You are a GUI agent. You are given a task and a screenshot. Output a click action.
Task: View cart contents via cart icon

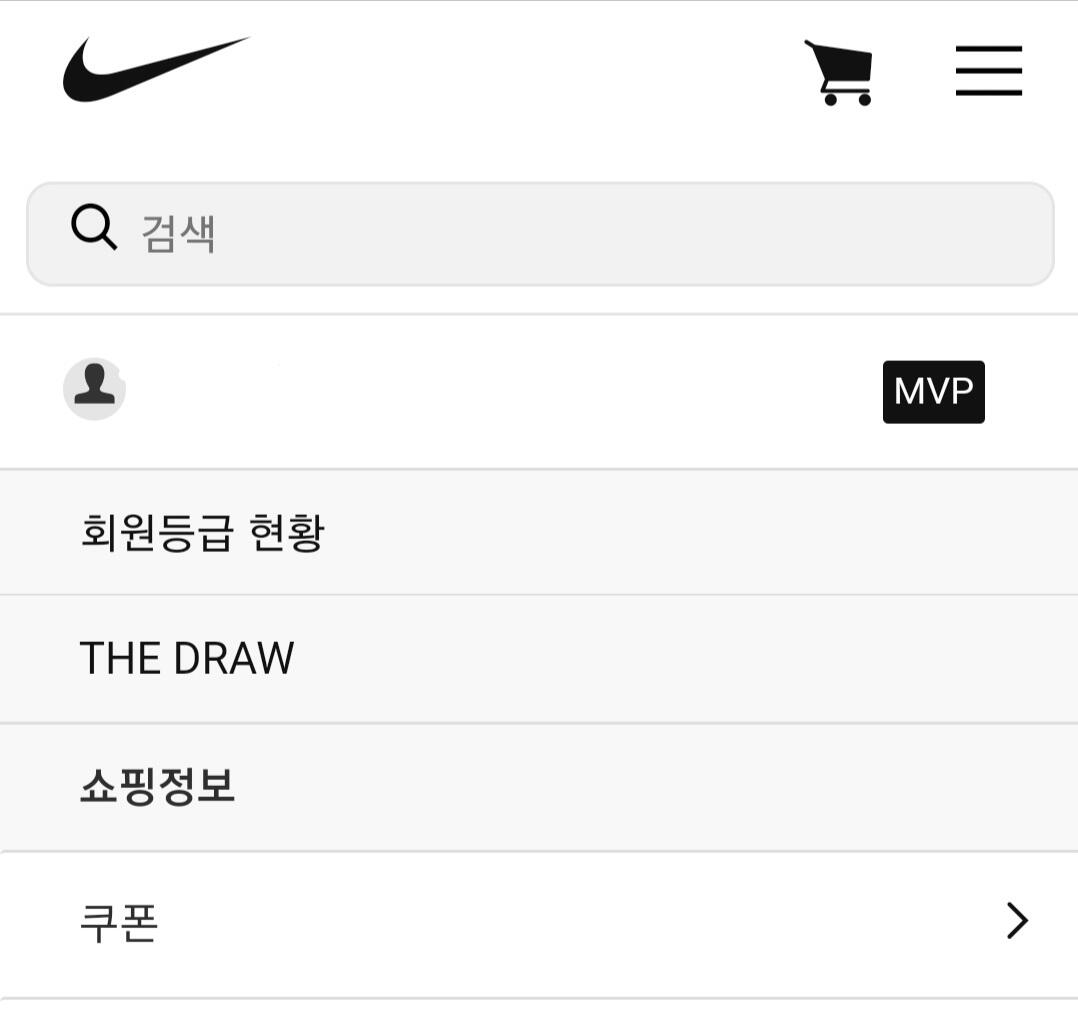coord(839,72)
